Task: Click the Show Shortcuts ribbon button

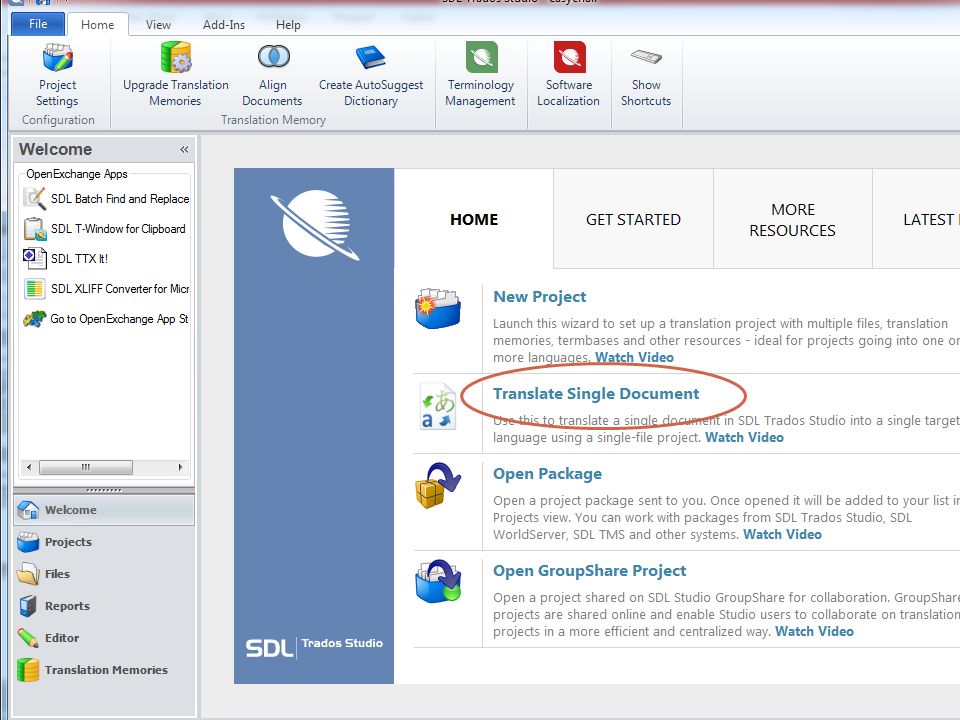Action: [x=646, y=76]
